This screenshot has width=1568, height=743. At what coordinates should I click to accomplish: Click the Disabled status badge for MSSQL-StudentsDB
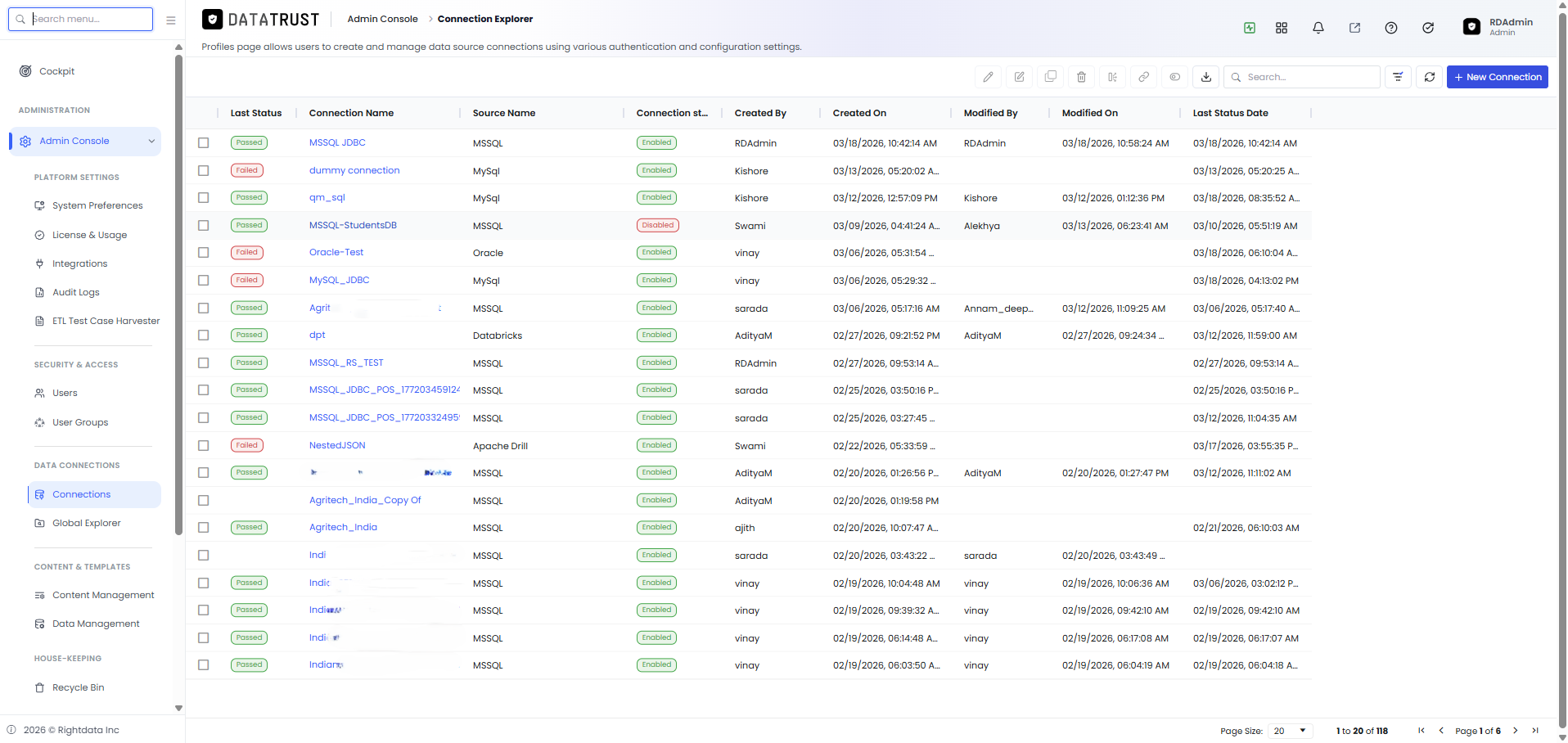pos(658,226)
